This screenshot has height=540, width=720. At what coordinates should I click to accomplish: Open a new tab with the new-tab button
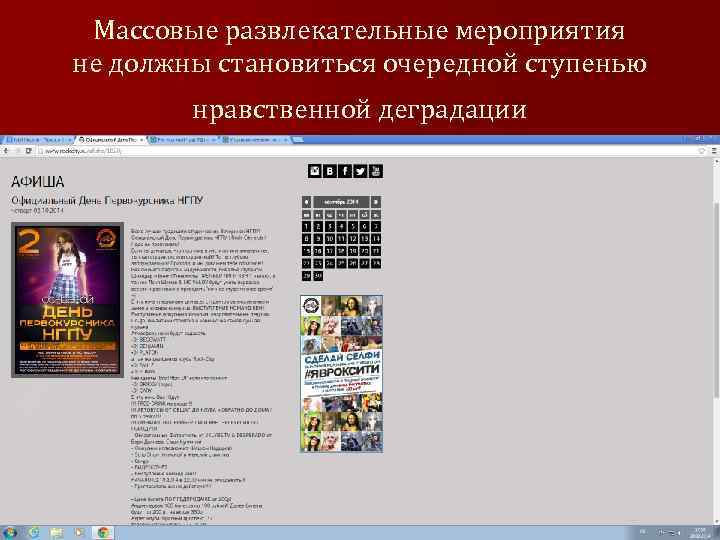coord(298,139)
